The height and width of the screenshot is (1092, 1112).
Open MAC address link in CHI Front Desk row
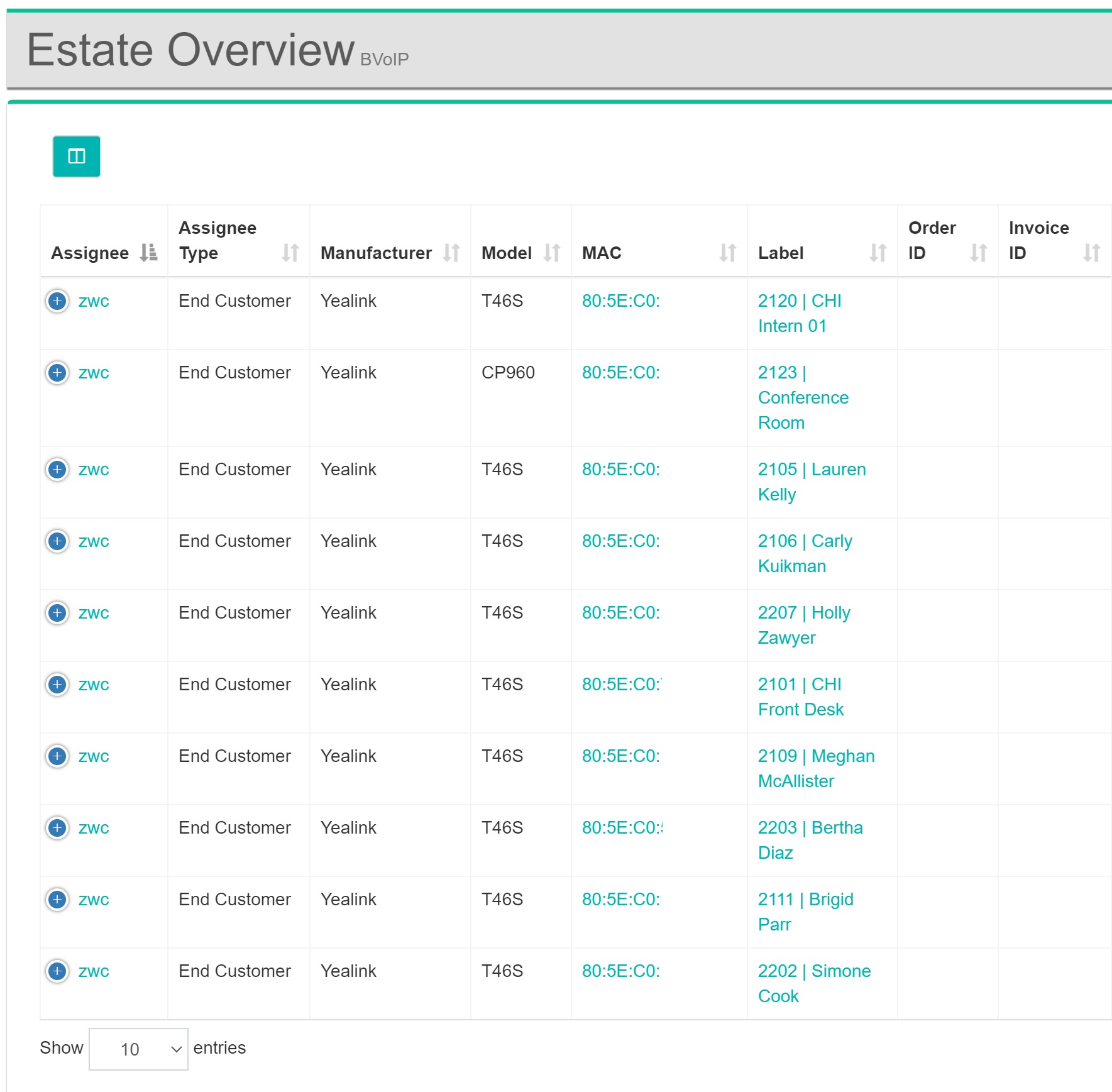tap(622, 685)
